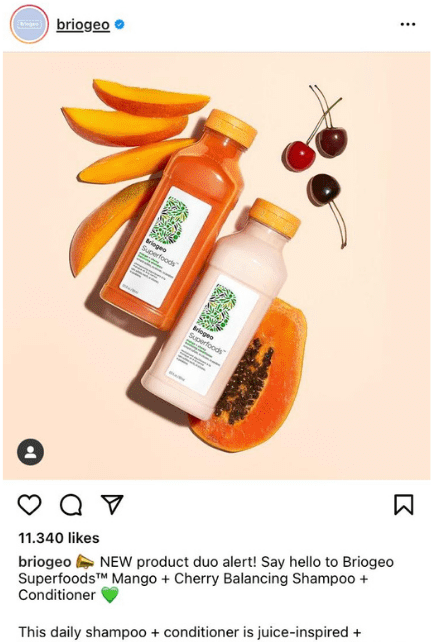Click the blue verified badge

tap(120, 25)
